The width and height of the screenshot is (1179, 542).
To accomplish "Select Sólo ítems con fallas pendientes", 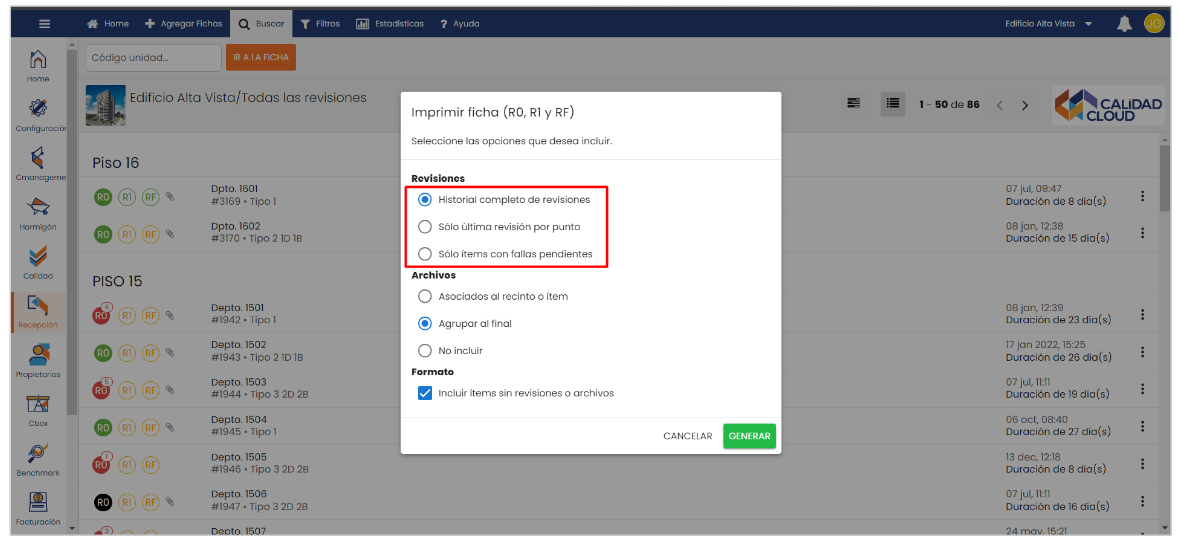I will coord(425,254).
